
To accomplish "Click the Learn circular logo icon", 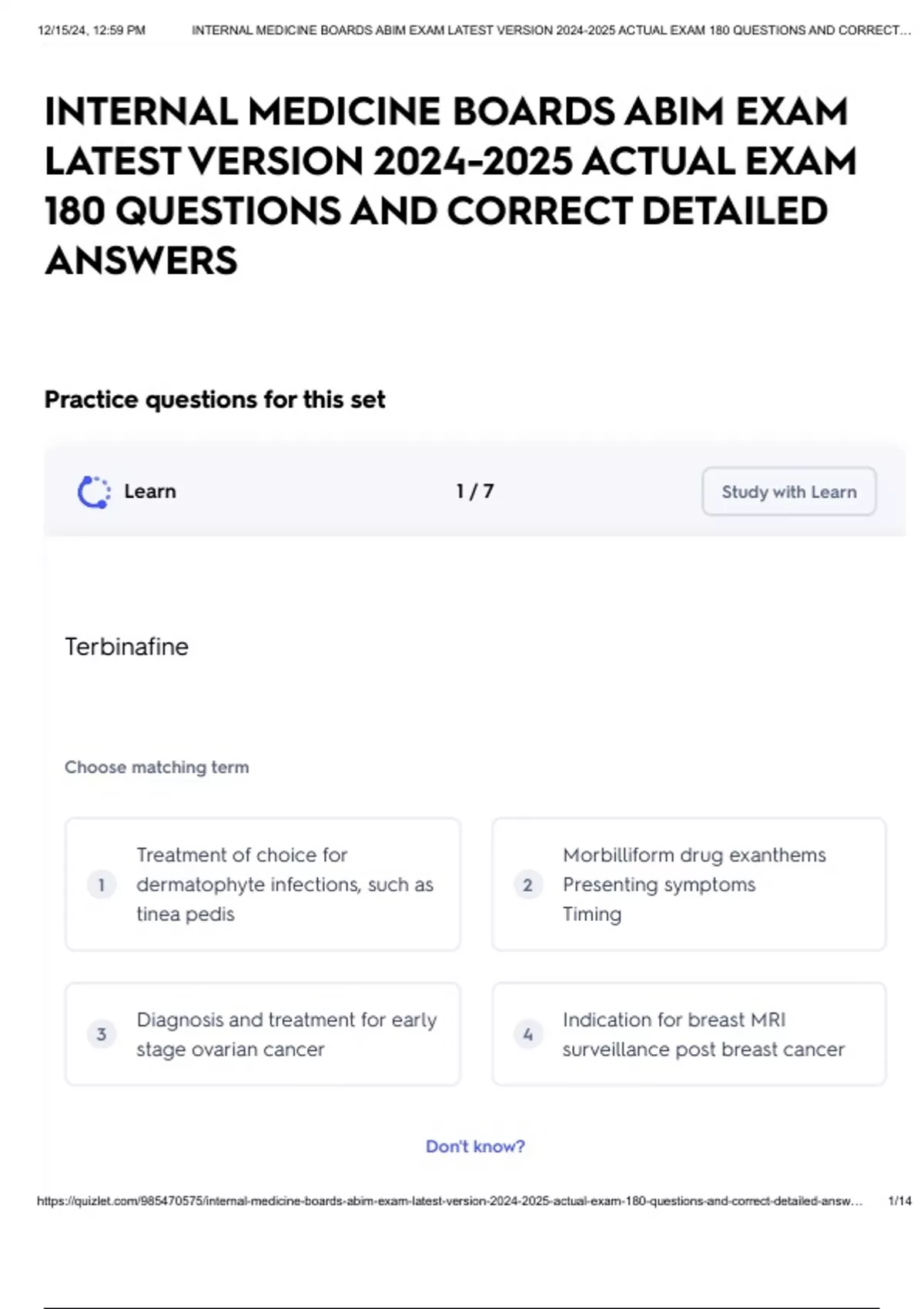I will pos(94,492).
